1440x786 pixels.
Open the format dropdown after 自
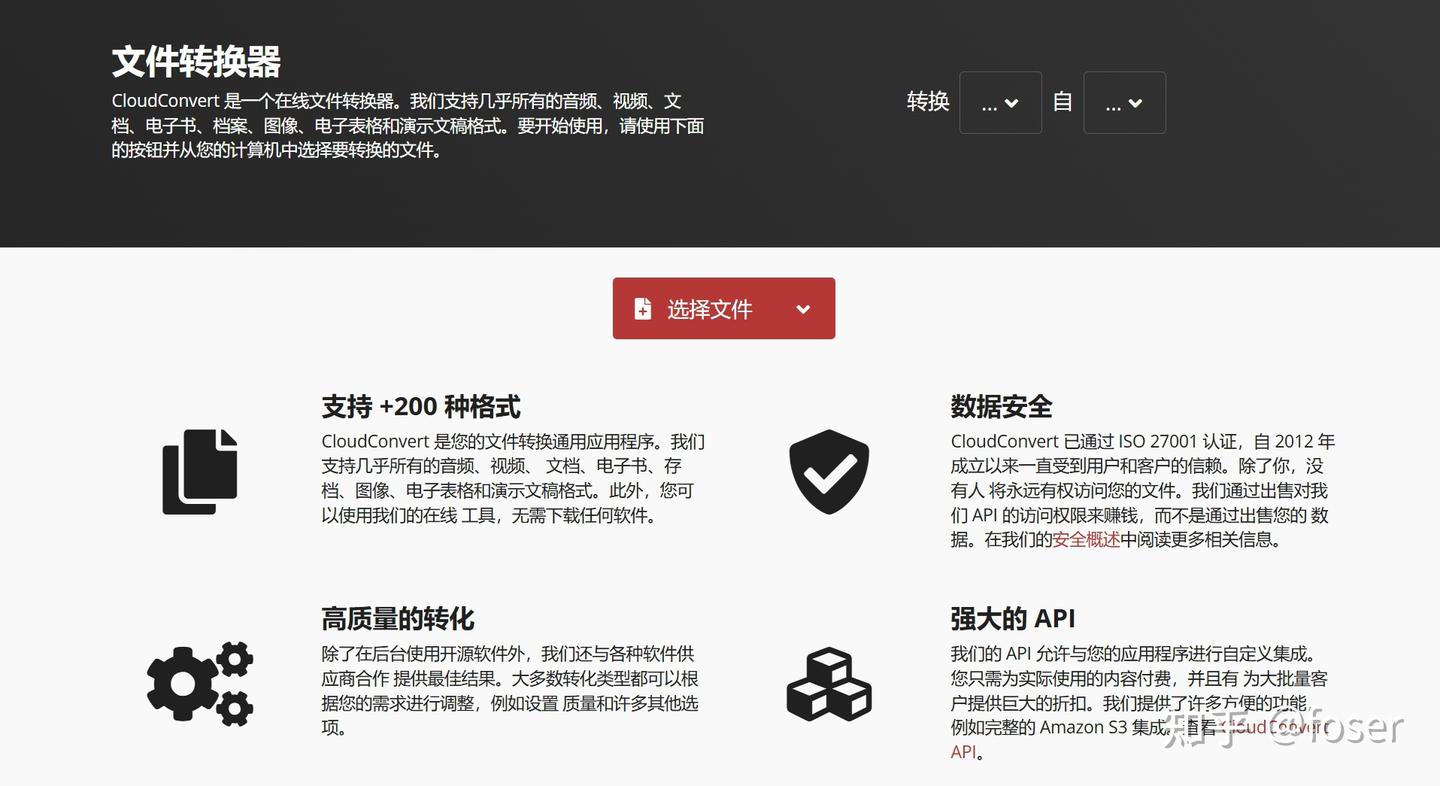coord(1125,102)
